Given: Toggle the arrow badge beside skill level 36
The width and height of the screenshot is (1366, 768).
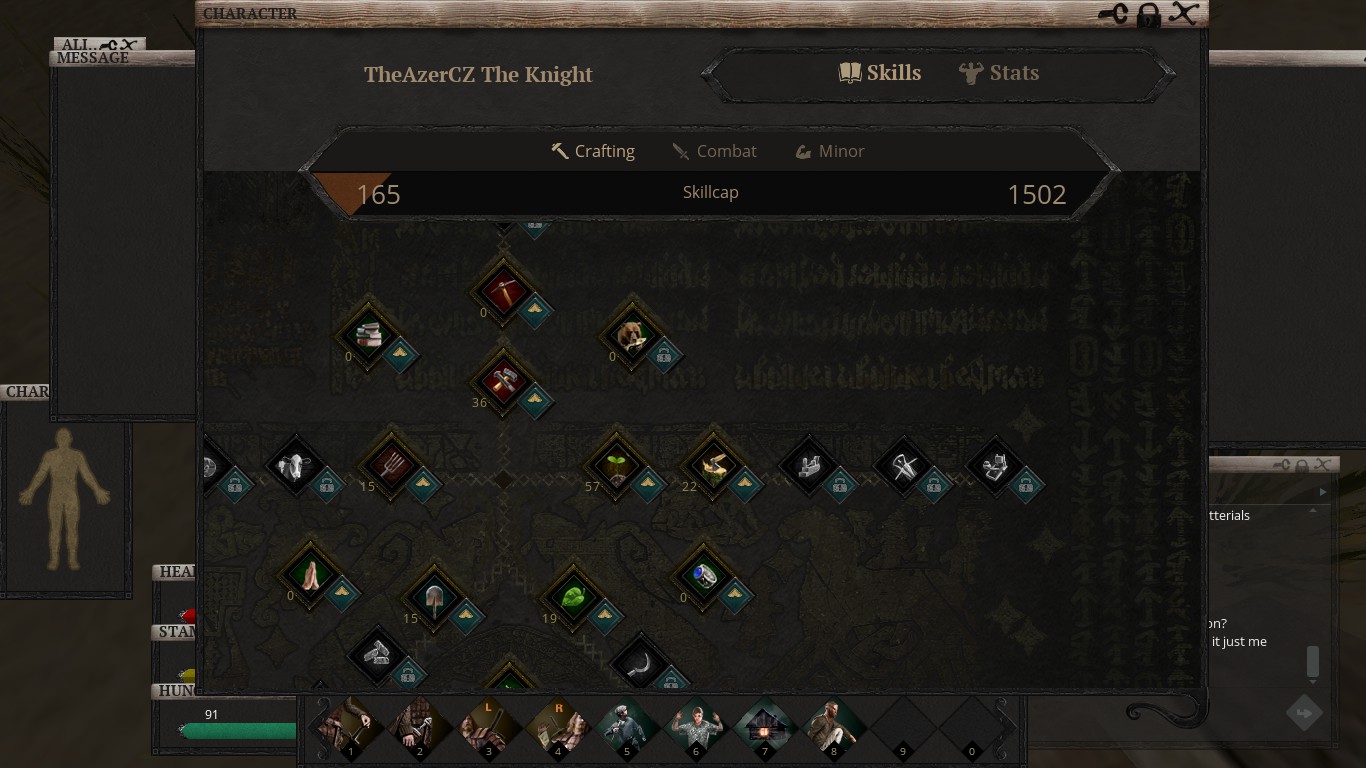Looking at the screenshot, I should coord(535,400).
